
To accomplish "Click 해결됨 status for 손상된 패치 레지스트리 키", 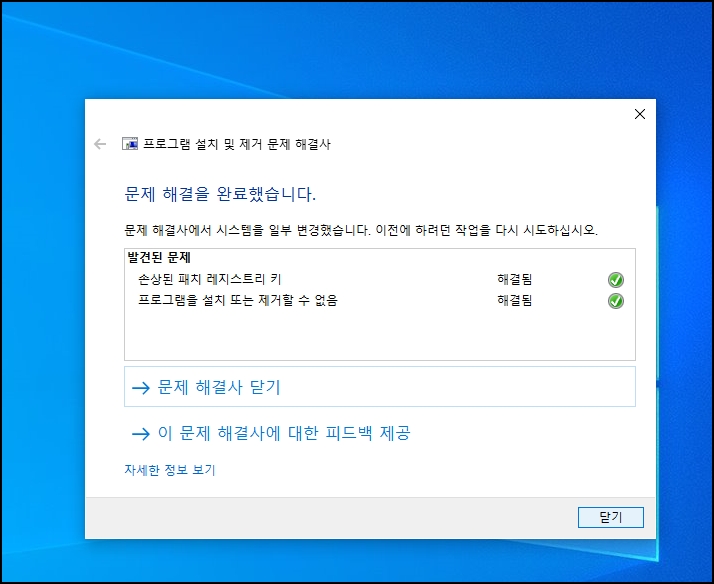I will [515, 279].
